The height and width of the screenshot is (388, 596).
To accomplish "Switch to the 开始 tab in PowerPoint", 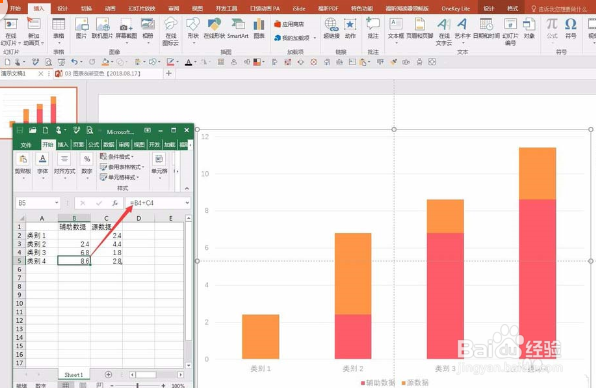I will [15, 8].
